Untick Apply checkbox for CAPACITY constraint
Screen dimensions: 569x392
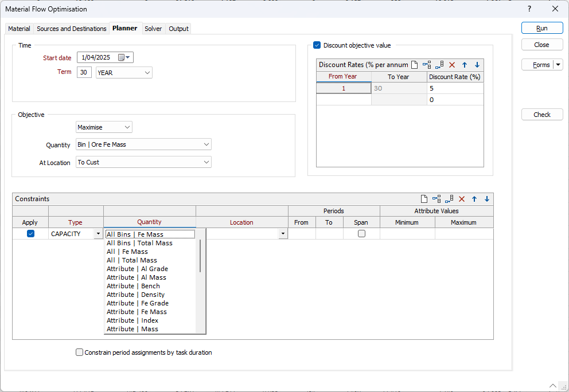point(31,233)
